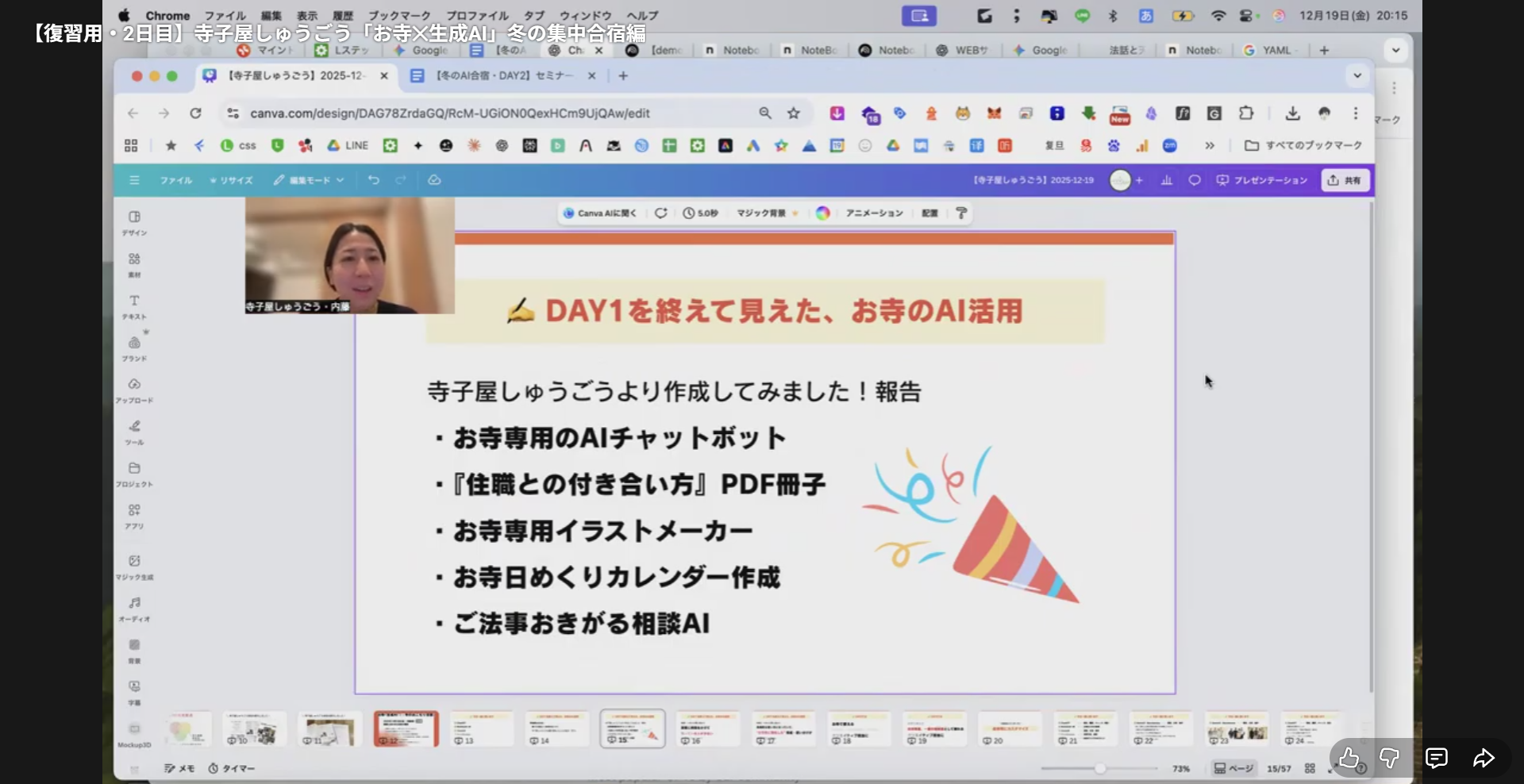This screenshot has width=1524, height=784.
Task: Select the テキスト (Text) tool
Action: [x=134, y=306]
